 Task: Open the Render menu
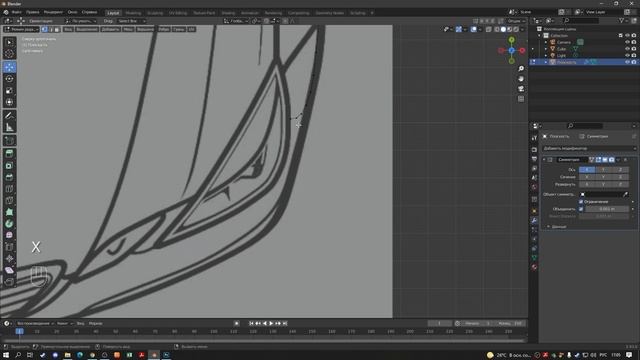click(53, 12)
